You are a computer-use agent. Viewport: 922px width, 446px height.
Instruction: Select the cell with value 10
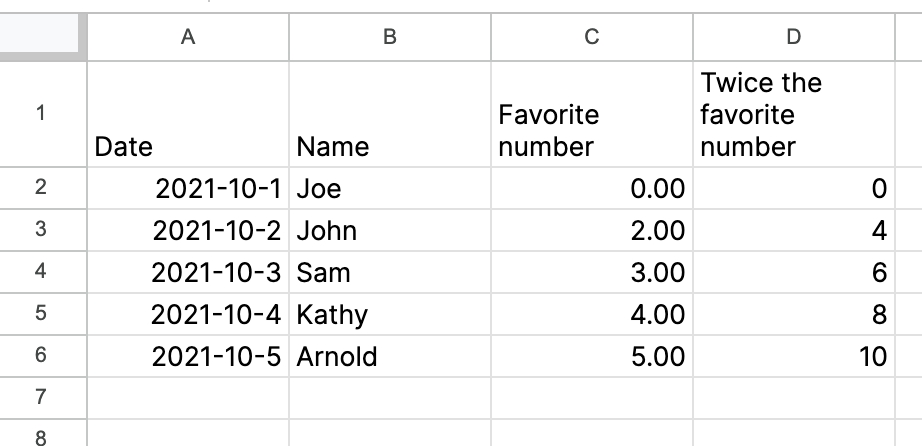793,356
